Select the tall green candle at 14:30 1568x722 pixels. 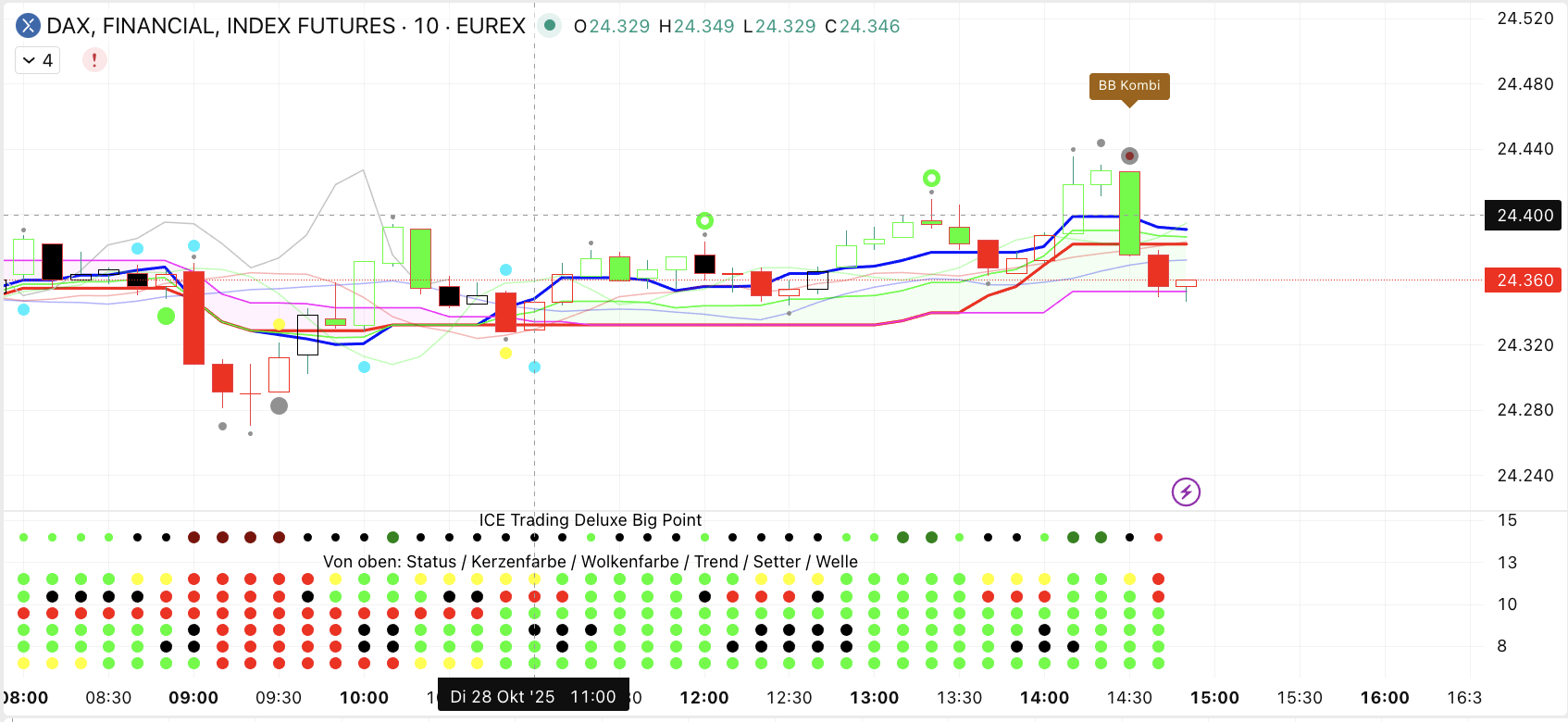[1129, 213]
